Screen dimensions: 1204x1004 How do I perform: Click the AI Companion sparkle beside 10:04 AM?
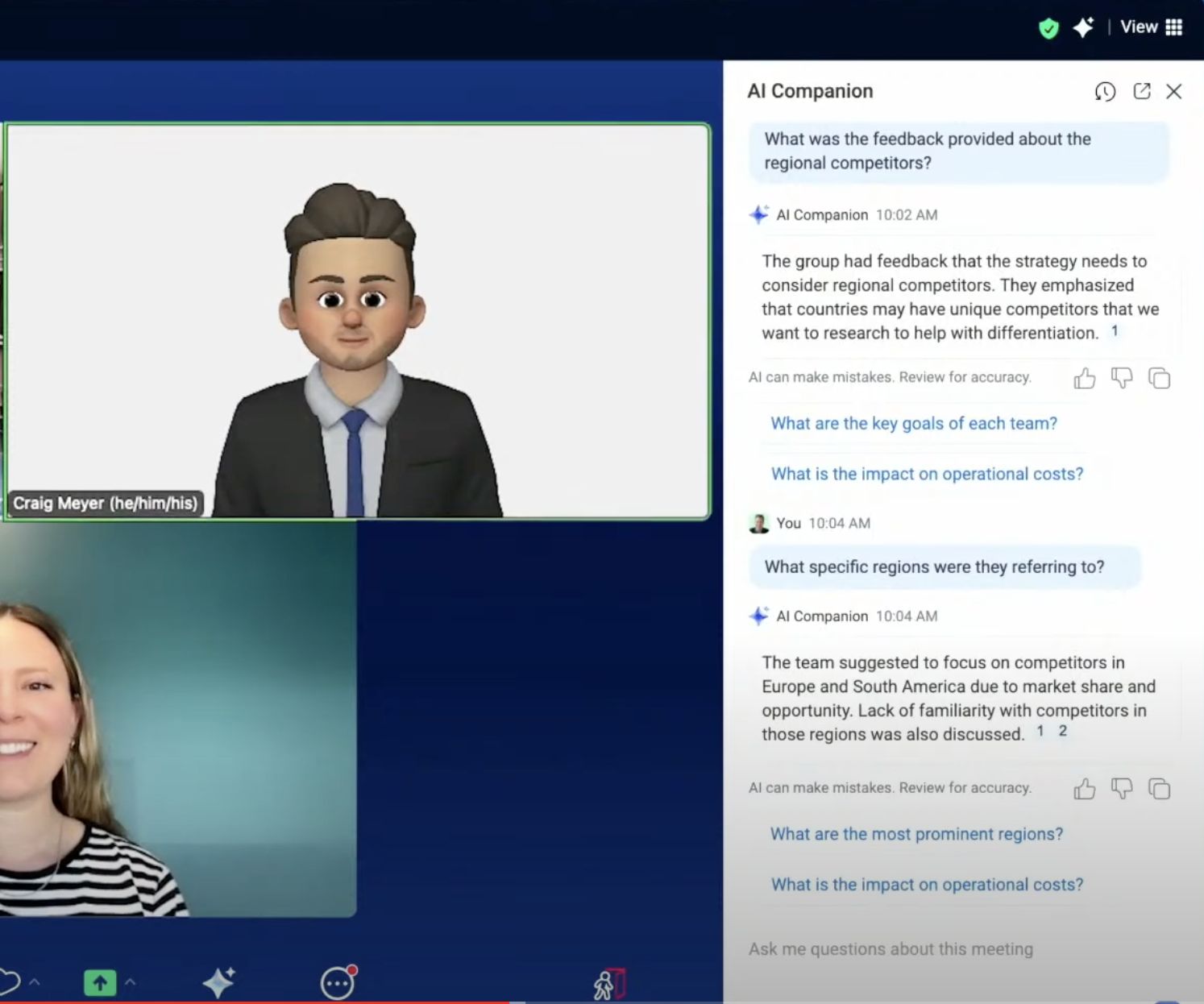point(758,616)
